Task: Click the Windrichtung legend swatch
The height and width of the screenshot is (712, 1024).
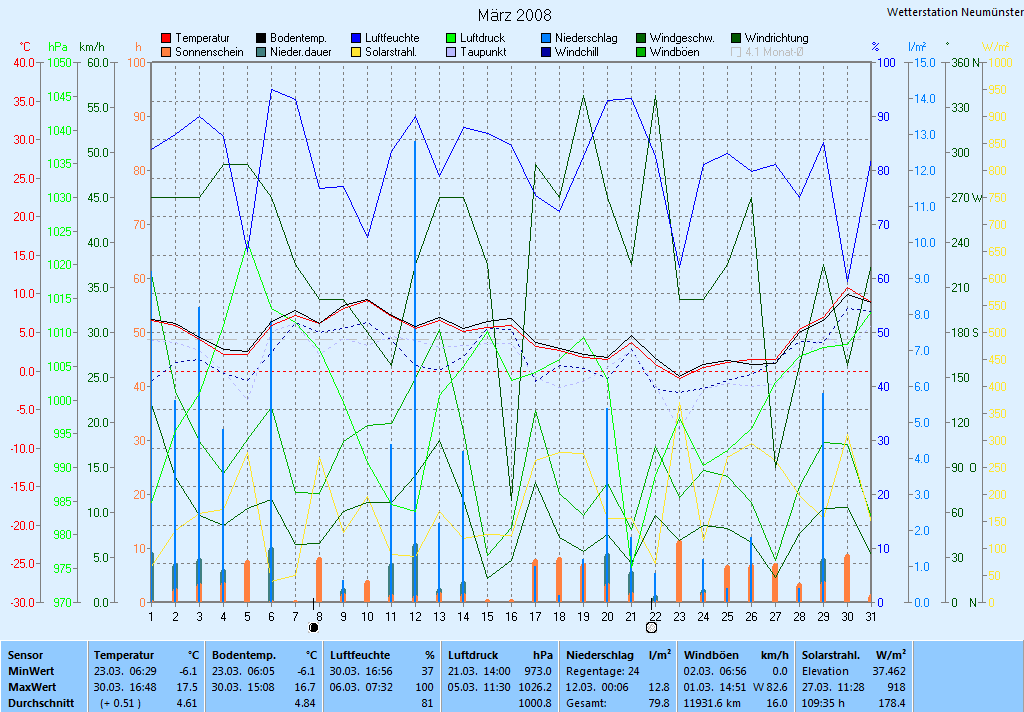Action: 736,39
